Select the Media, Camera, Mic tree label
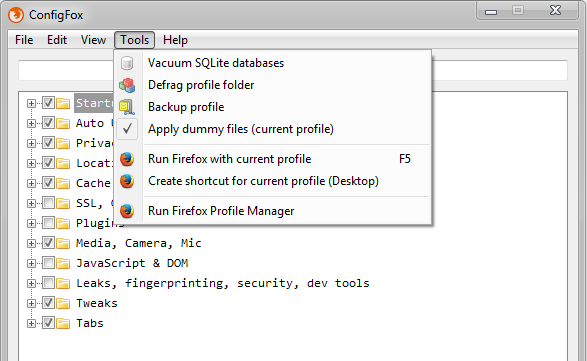587x361 pixels. pyautogui.click(x=139, y=243)
